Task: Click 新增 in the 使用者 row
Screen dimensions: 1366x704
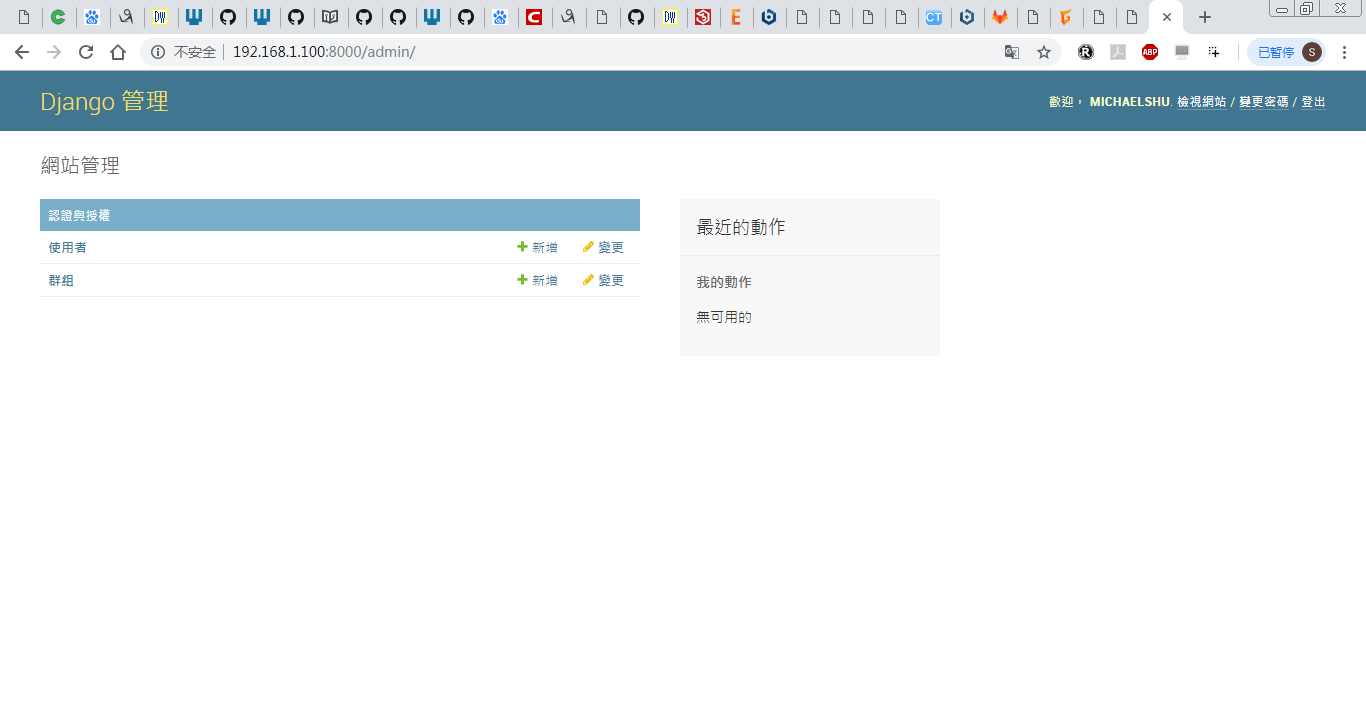Action: [x=538, y=247]
